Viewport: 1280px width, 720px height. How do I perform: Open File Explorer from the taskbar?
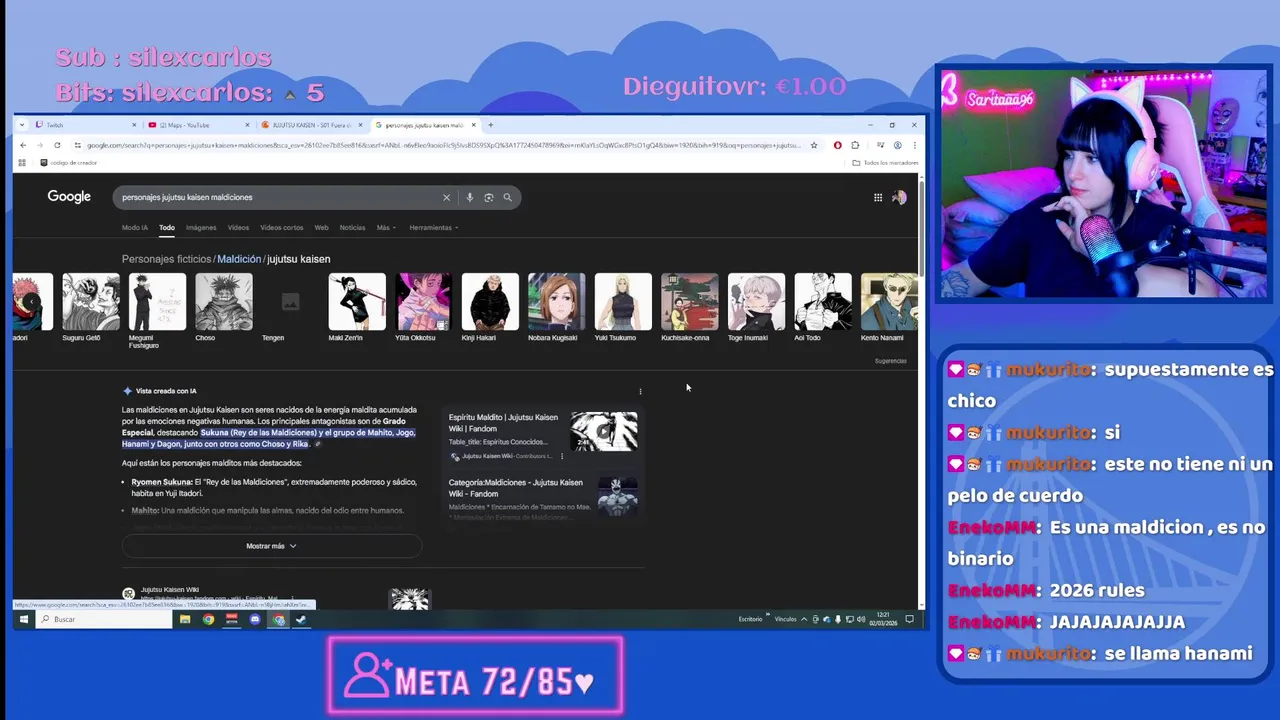185,619
